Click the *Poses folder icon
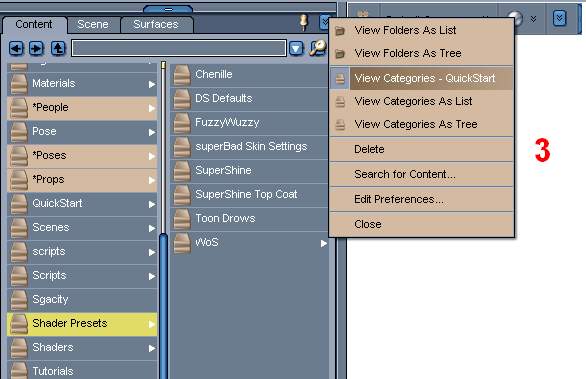The width and height of the screenshot is (586, 379). click(19, 156)
